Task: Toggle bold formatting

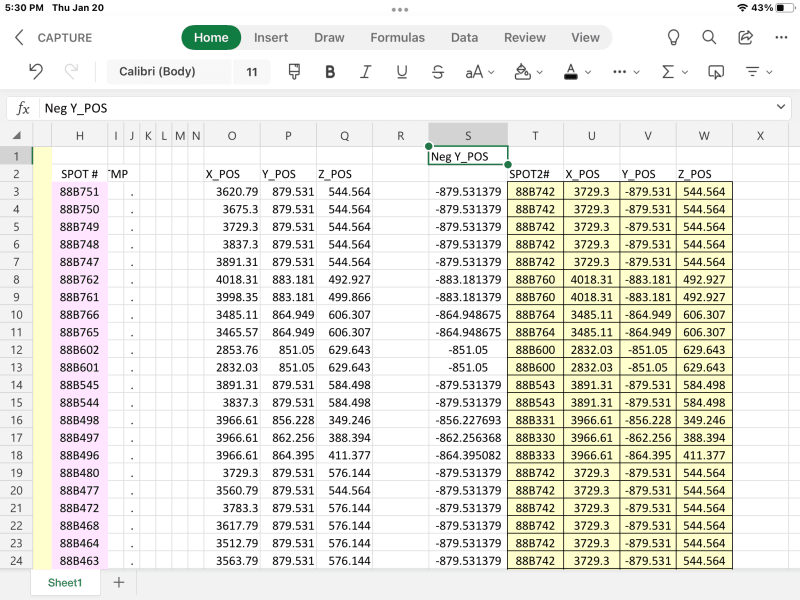Action: [330, 72]
